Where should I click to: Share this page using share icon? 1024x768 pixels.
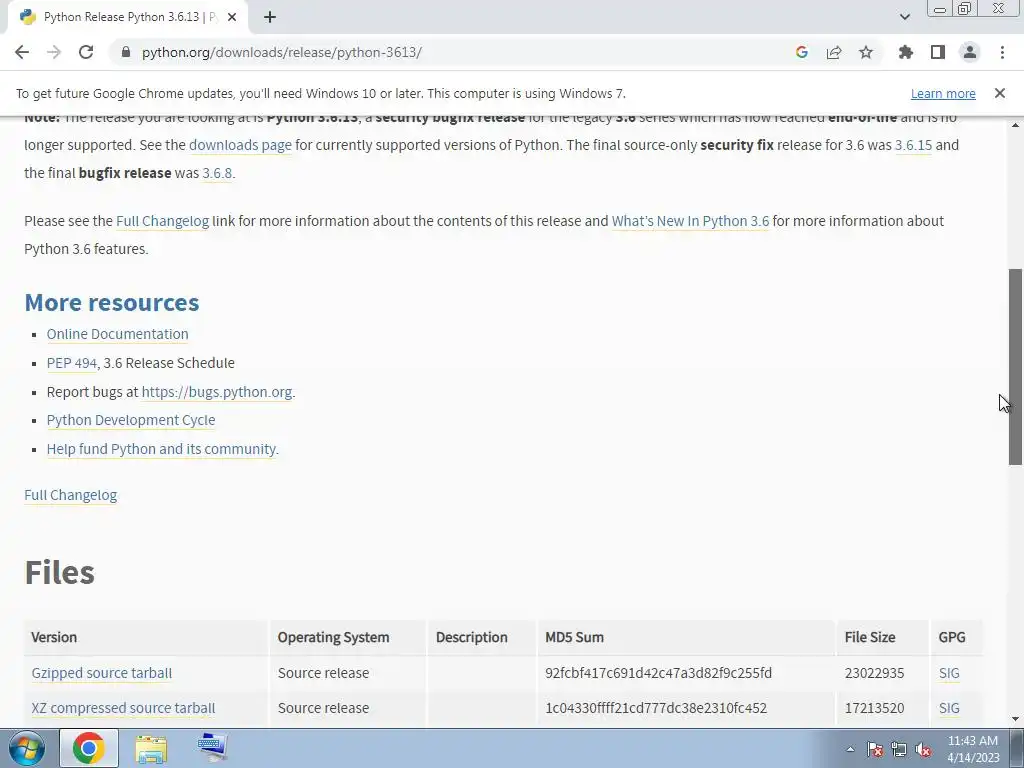pyautogui.click(x=834, y=52)
